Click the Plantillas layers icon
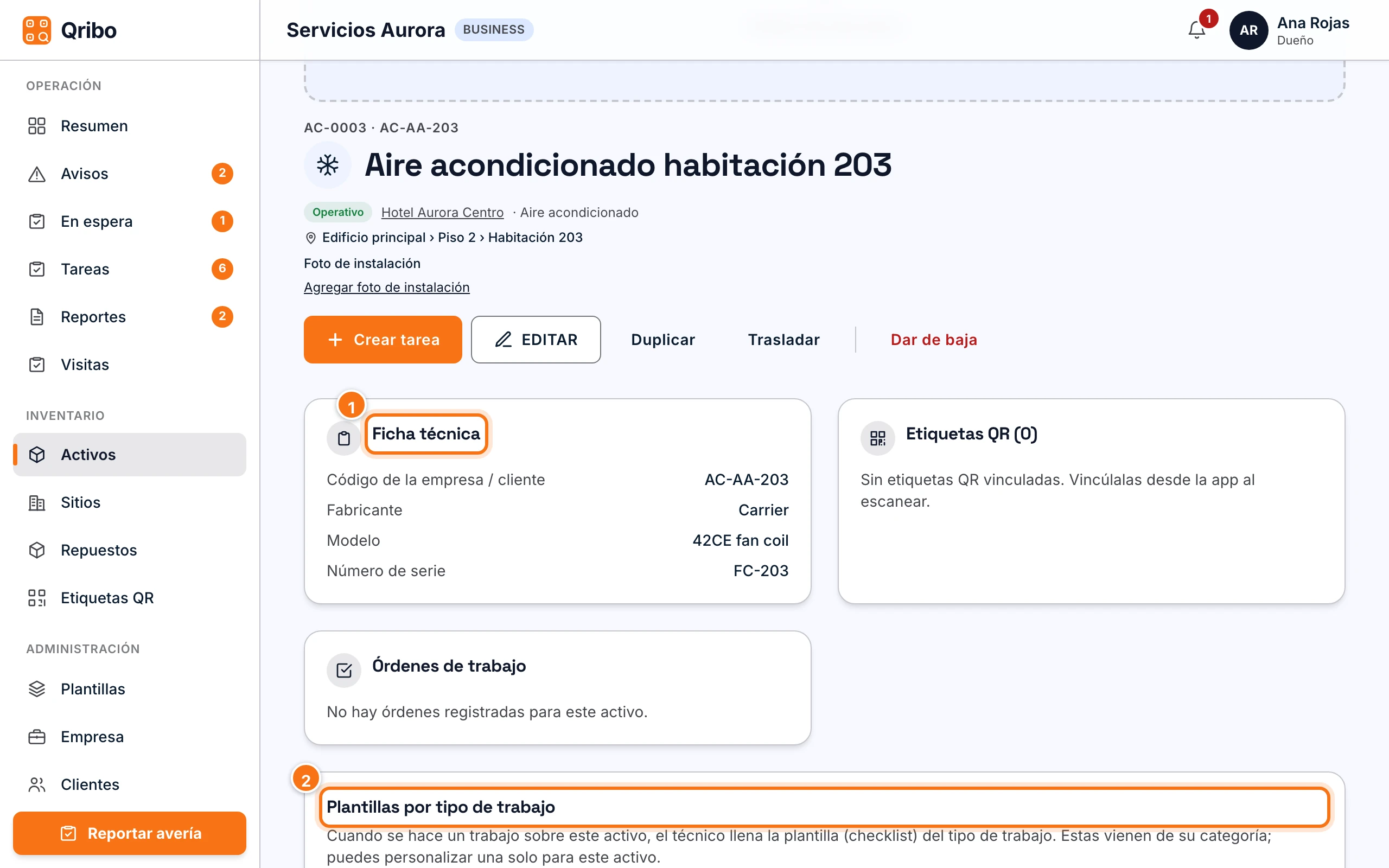Viewport: 1389px width, 868px height. (x=37, y=689)
